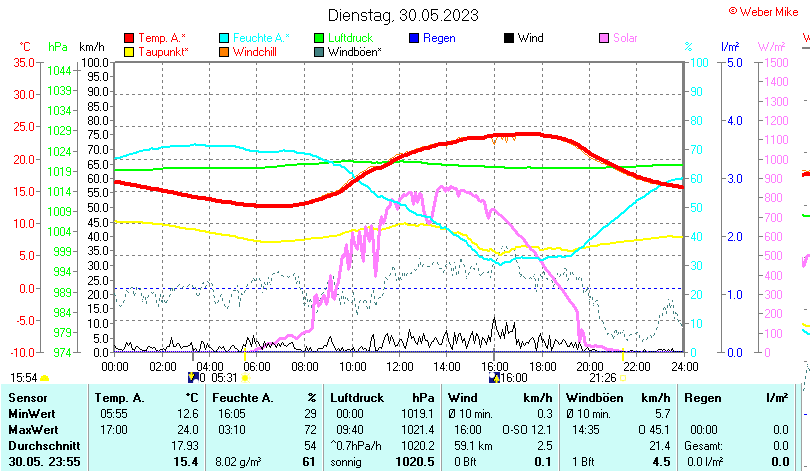Click the 'Taupunkt*' legend label
The width and height of the screenshot is (810, 471).
click(163, 52)
